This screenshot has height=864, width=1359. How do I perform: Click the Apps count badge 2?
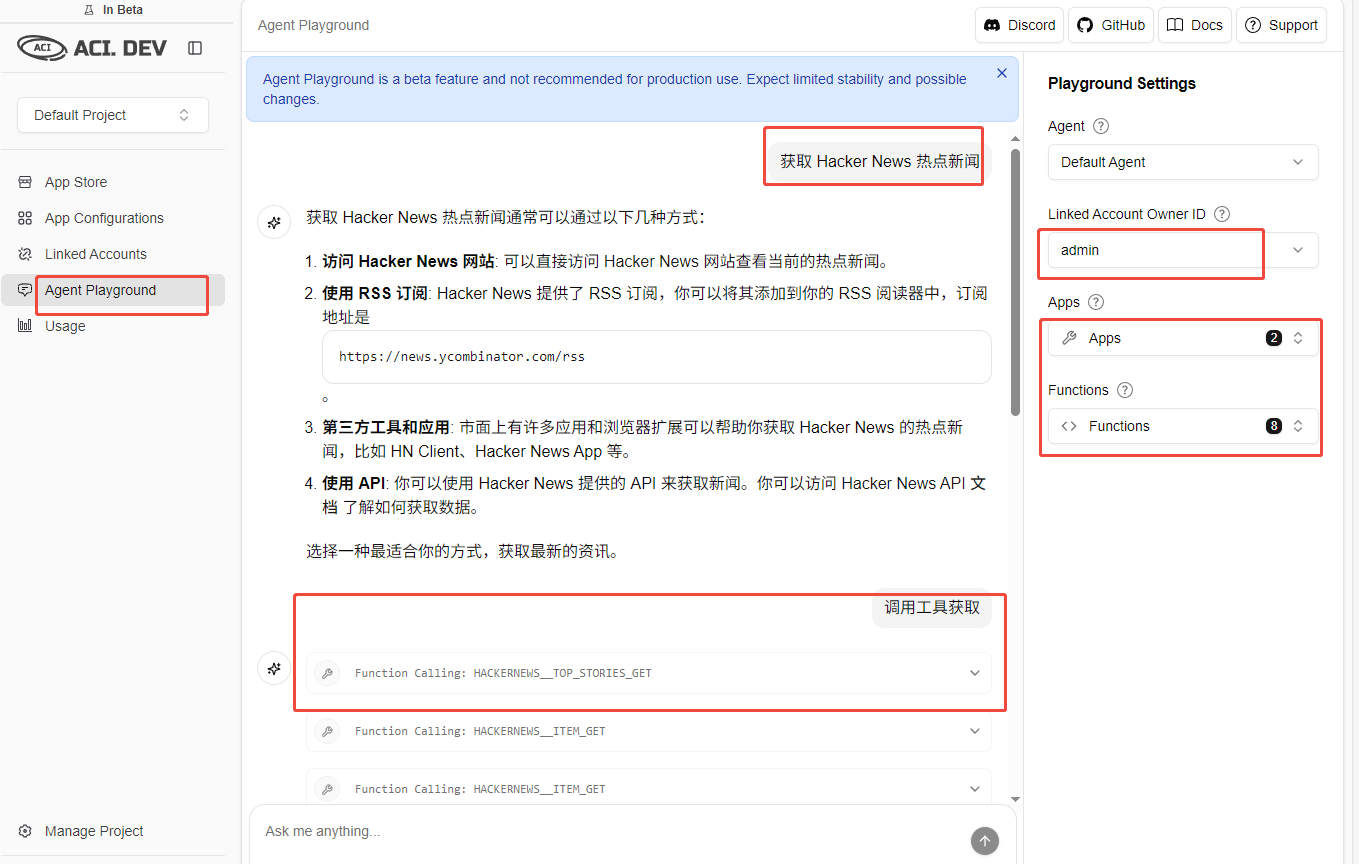click(x=1273, y=338)
